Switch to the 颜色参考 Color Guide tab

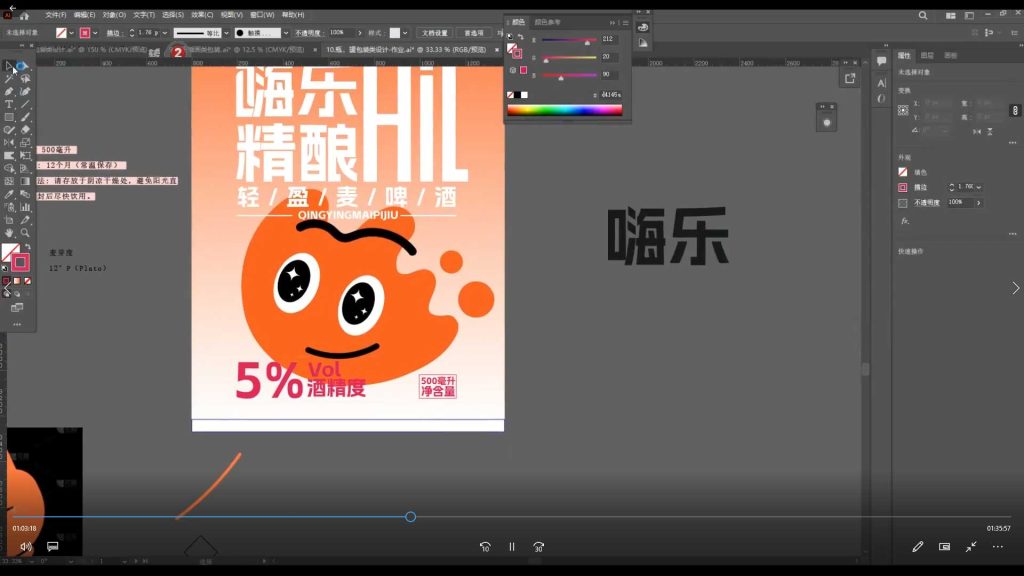pos(547,22)
